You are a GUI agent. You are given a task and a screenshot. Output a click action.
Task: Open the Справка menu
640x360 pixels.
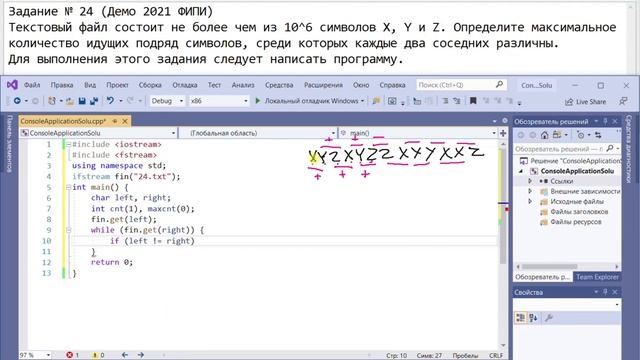point(392,85)
